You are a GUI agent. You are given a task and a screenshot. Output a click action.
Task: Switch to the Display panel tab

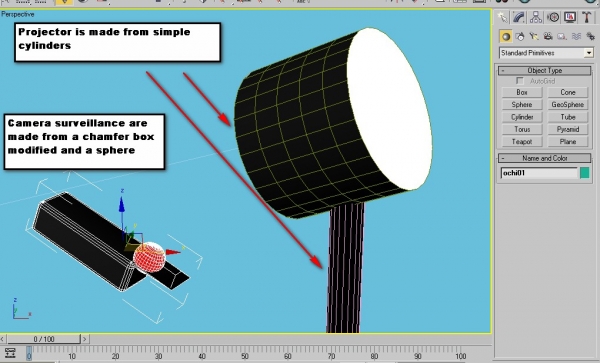point(570,17)
